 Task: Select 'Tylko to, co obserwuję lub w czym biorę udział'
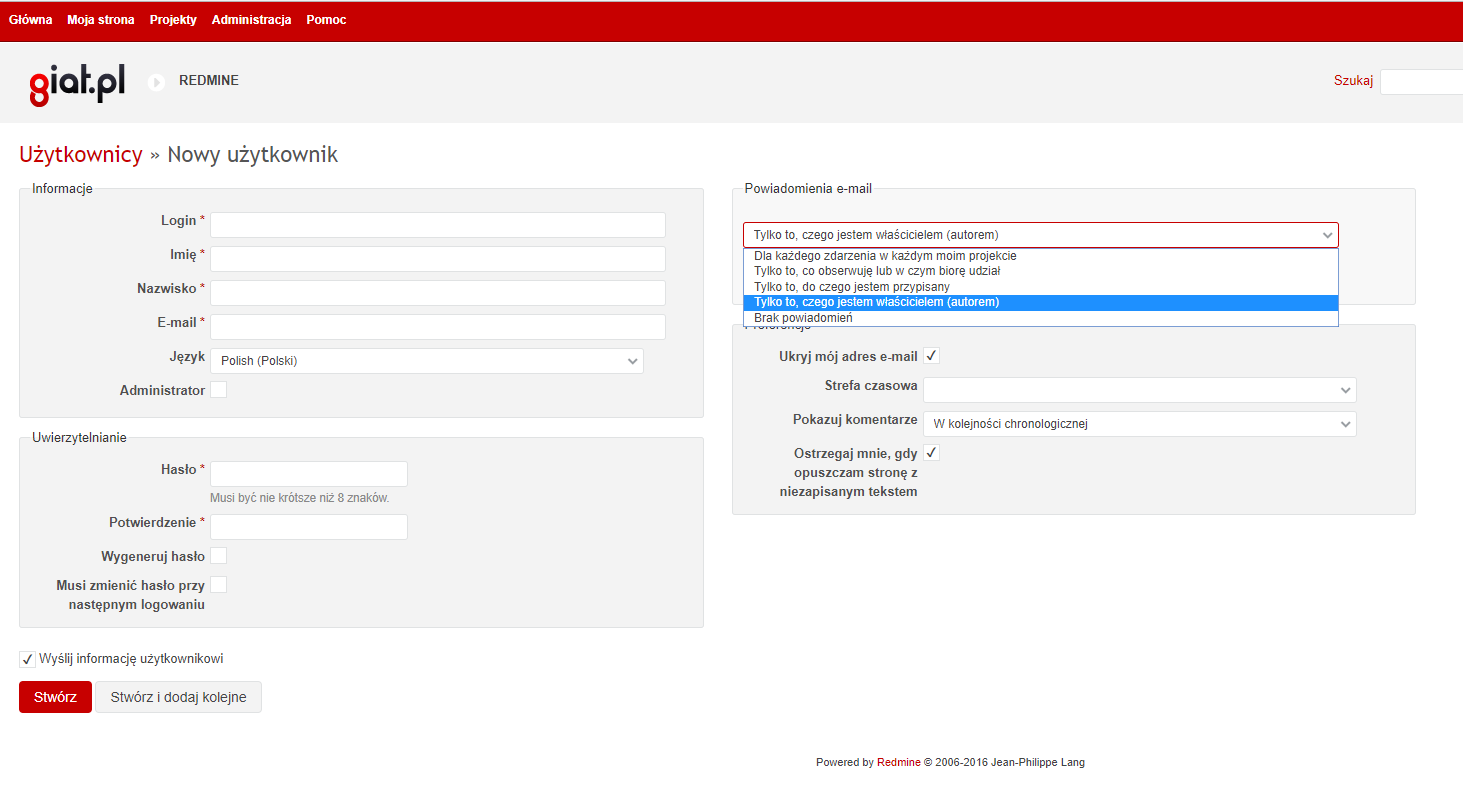pos(1040,271)
